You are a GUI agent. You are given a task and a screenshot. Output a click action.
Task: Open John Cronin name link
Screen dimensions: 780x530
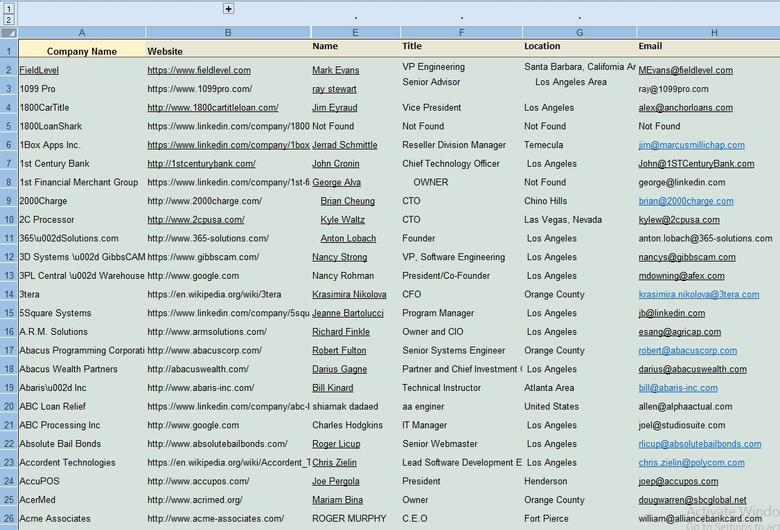336,164
